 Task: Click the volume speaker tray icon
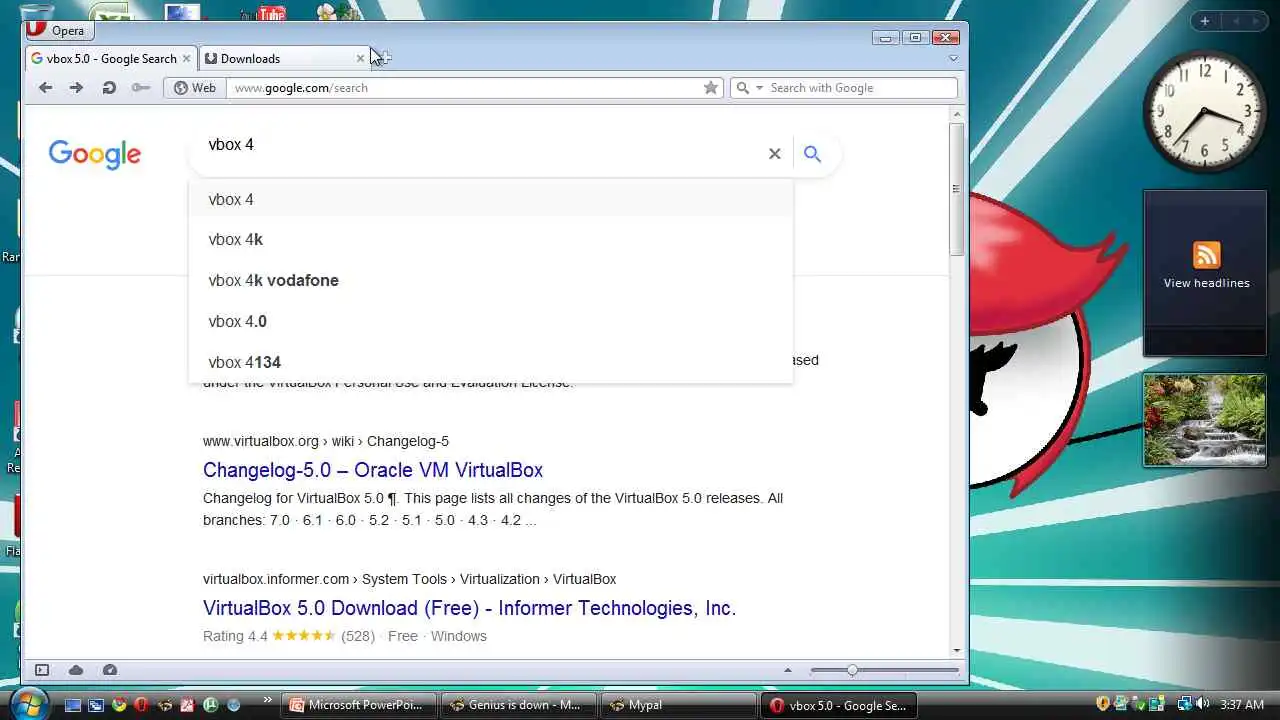pyautogui.click(x=1202, y=704)
